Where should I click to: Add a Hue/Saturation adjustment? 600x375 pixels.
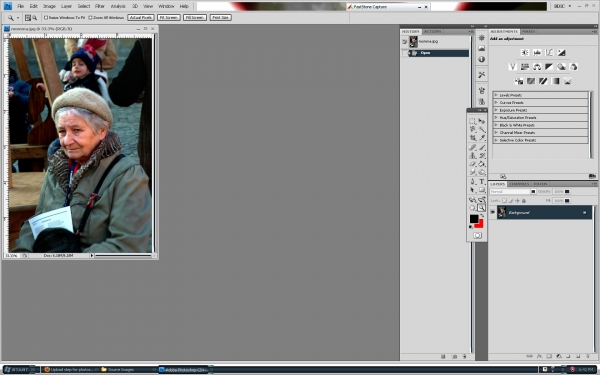[525, 67]
